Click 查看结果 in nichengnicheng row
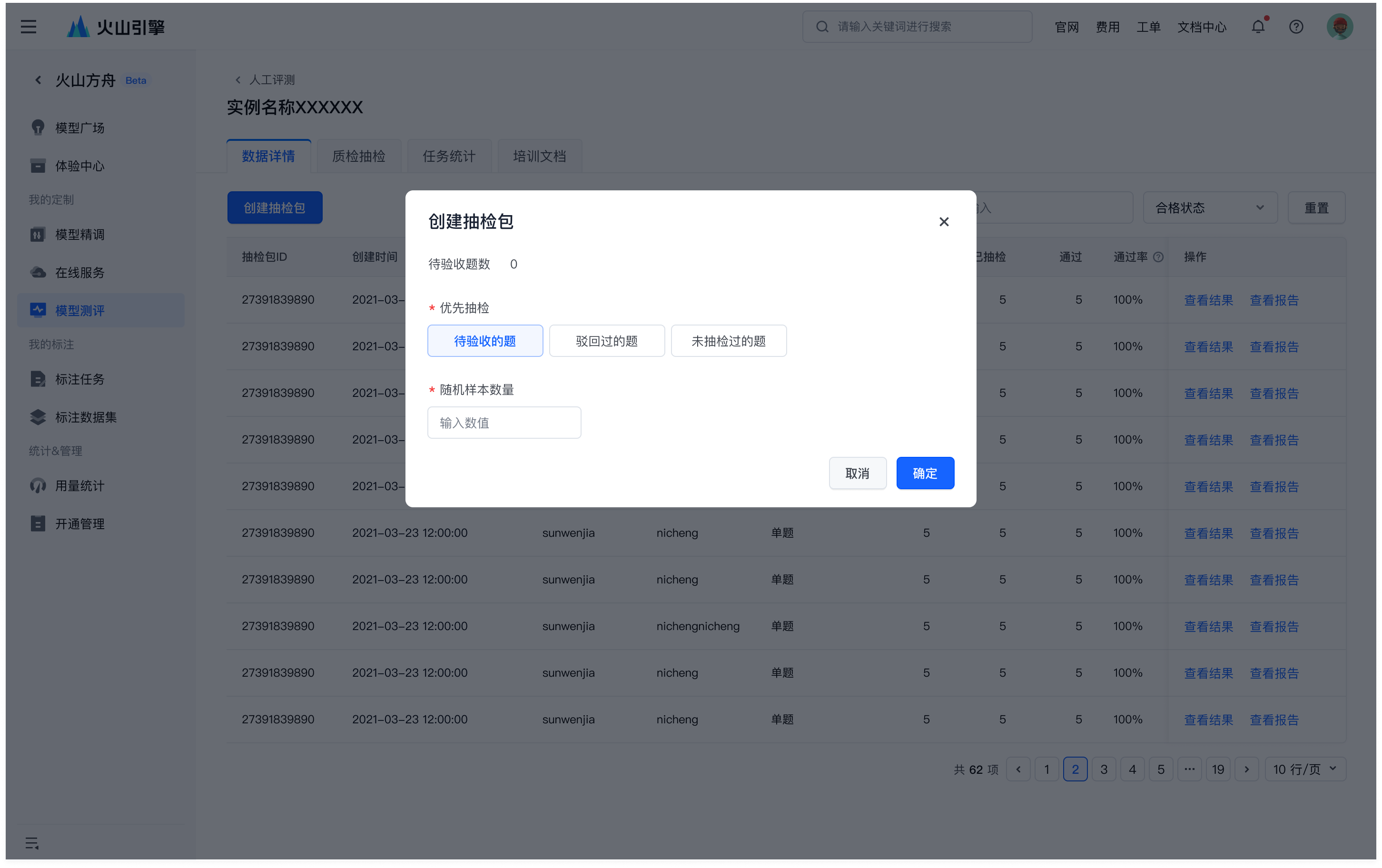 [1209, 626]
